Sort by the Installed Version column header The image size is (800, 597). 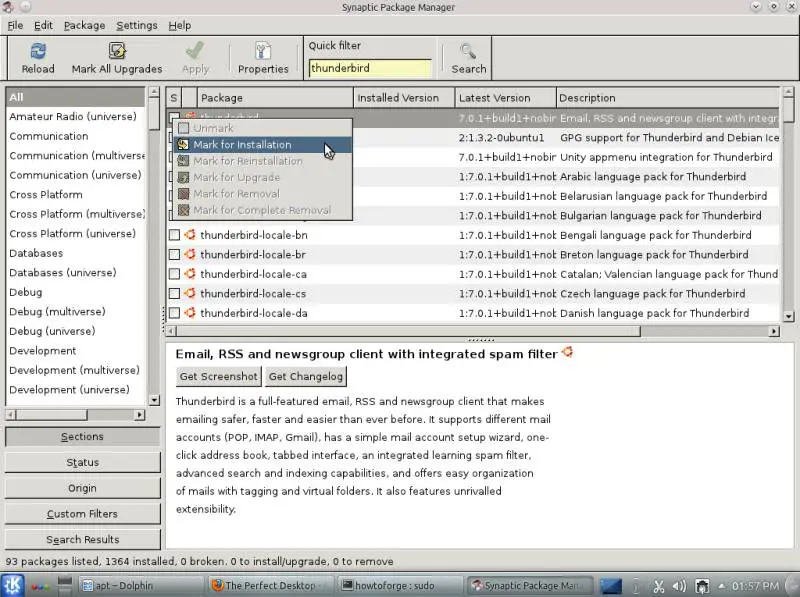tap(404, 98)
